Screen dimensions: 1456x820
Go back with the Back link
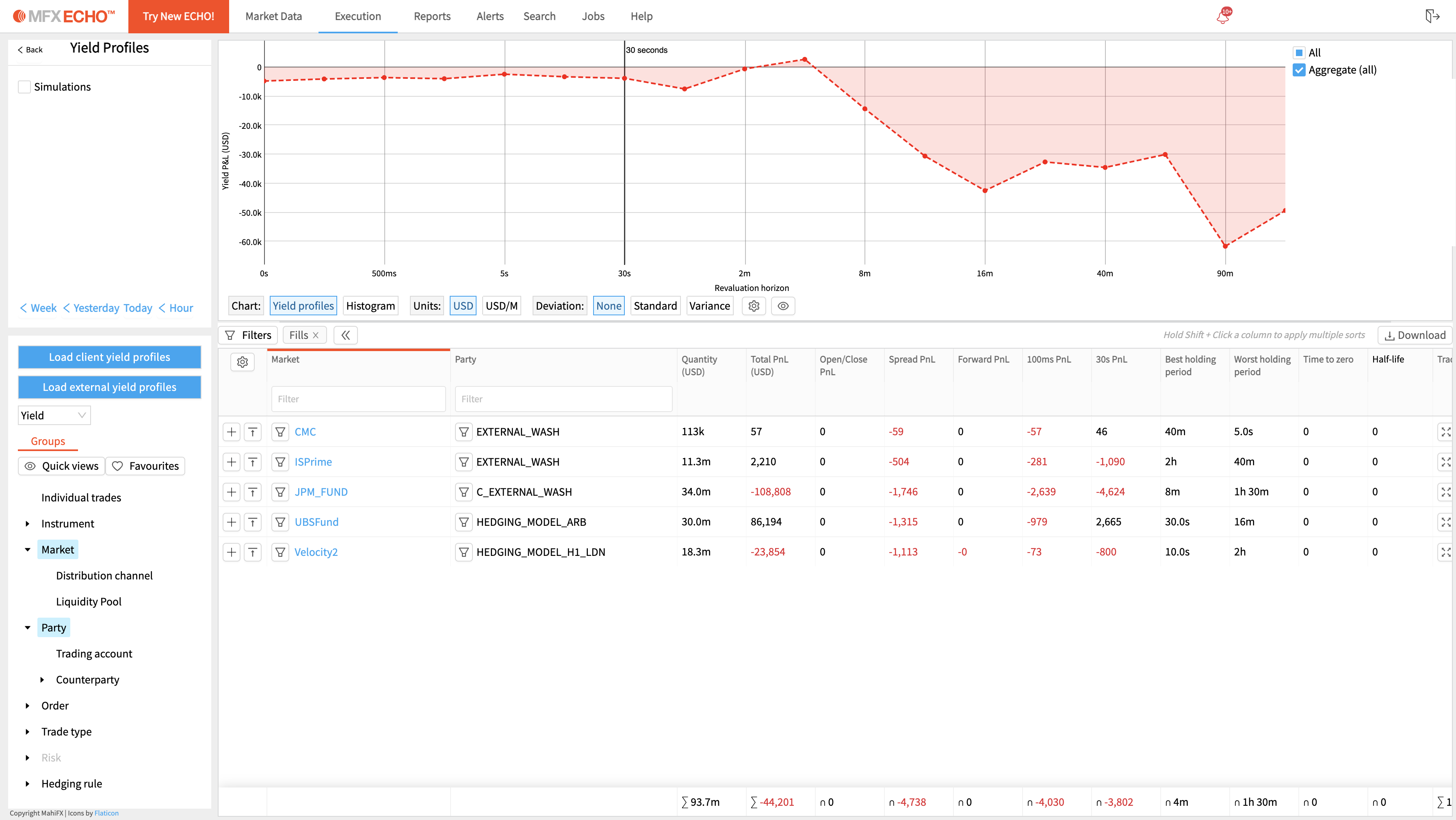click(x=30, y=50)
